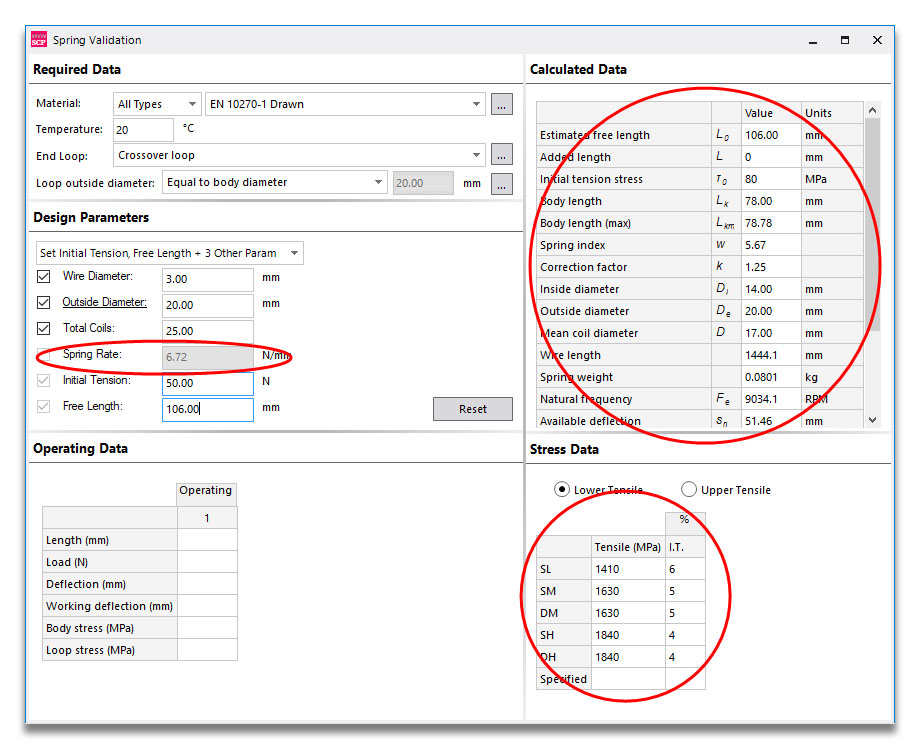Click the Spring Validation app icon
This screenshot has width=920, height=749.
tap(39, 39)
